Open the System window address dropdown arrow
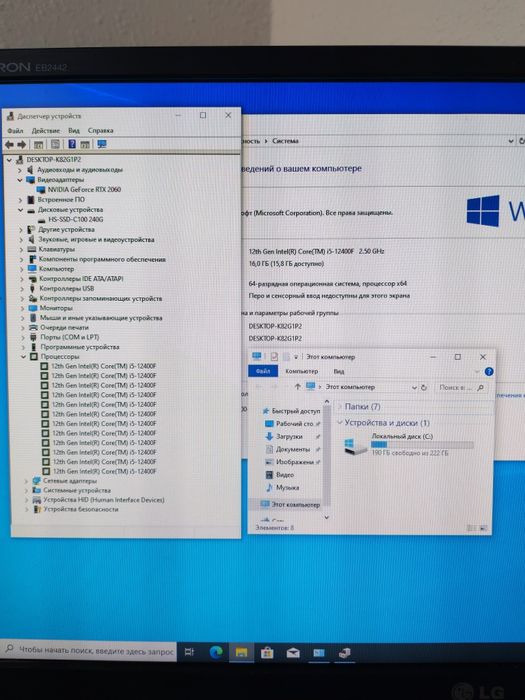The width and height of the screenshot is (525, 700). point(510,141)
